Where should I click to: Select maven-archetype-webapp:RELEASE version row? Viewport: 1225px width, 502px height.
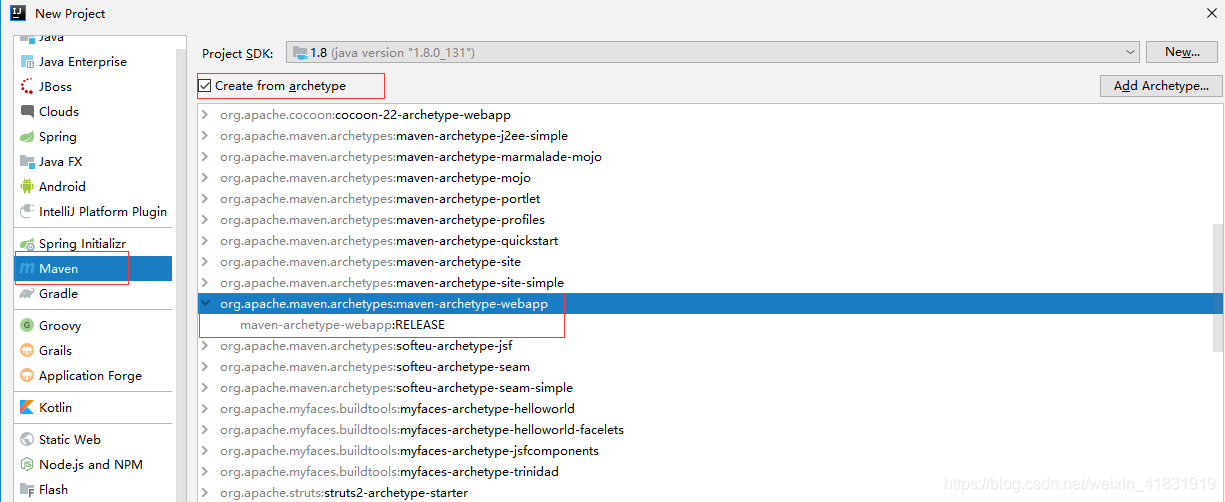pyautogui.click(x=705, y=325)
